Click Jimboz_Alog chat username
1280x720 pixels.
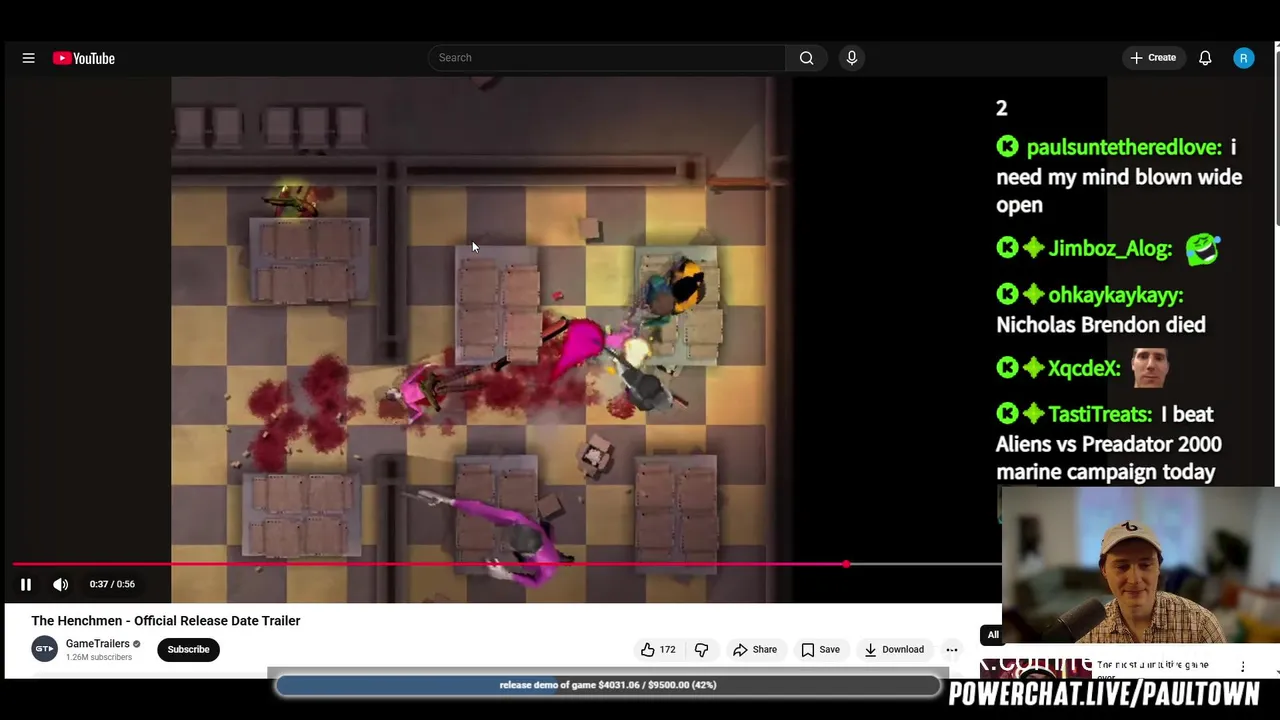click(x=1110, y=249)
